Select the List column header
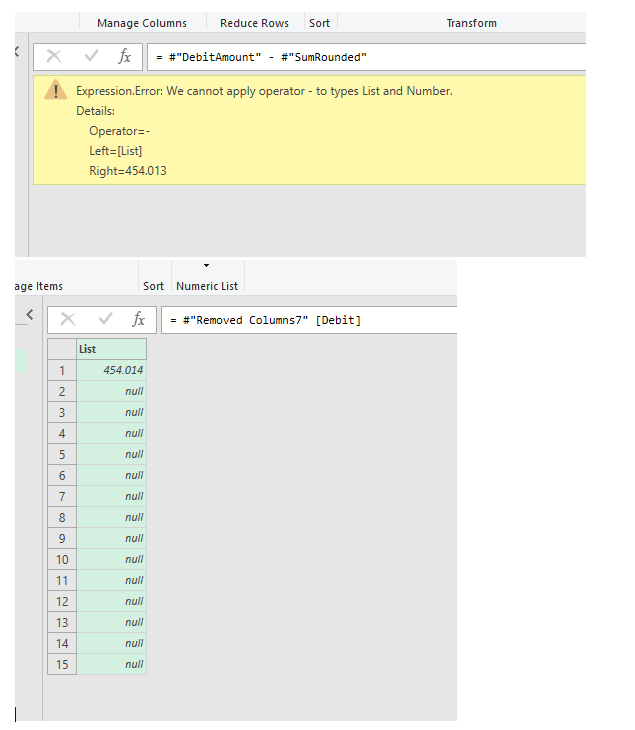 coord(112,349)
